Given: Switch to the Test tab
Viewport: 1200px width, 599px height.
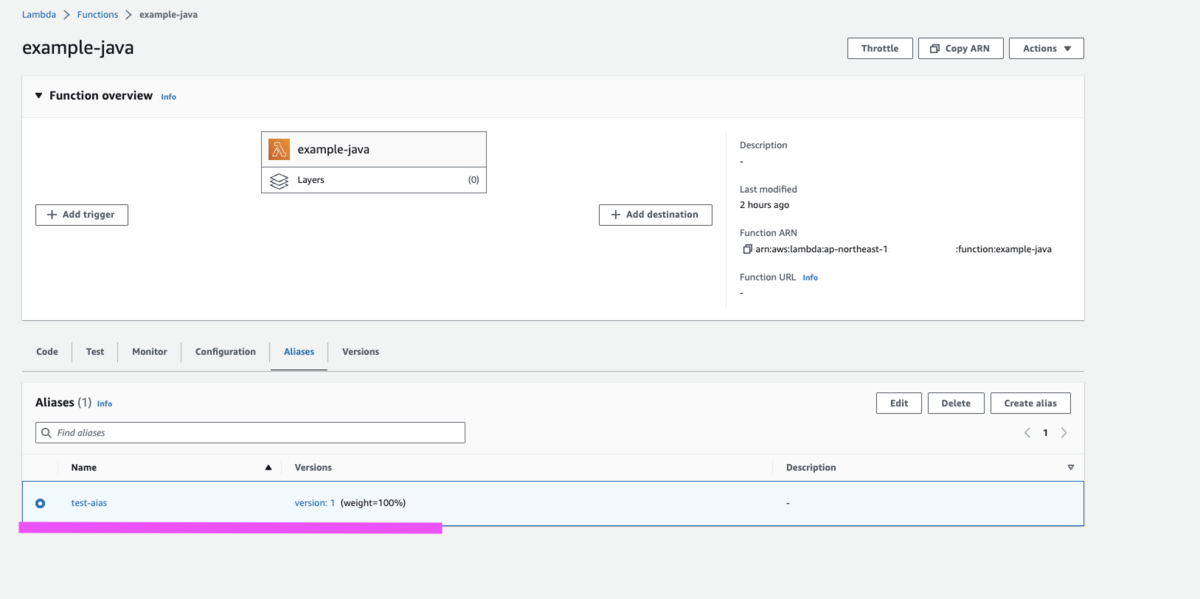Looking at the screenshot, I should pos(95,352).
